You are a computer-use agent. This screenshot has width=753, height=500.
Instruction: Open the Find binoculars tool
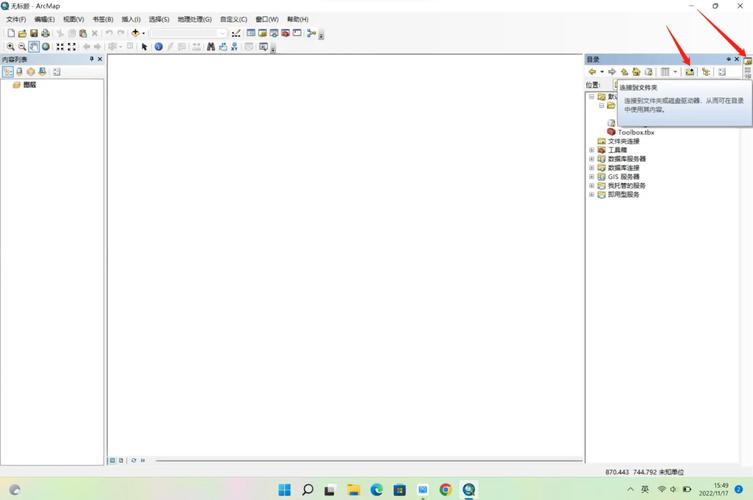click(211, 47)
